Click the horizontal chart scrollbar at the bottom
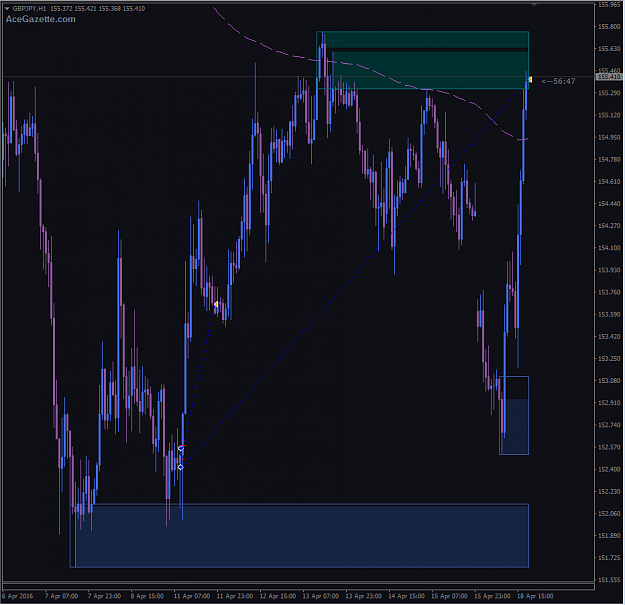The image size is (625, 605). [x=298, y=586]
